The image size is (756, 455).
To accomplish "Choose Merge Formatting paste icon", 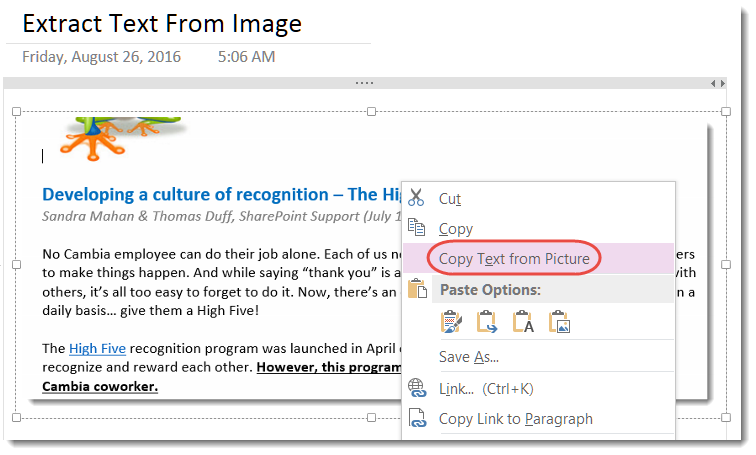I will coord(487,322).
